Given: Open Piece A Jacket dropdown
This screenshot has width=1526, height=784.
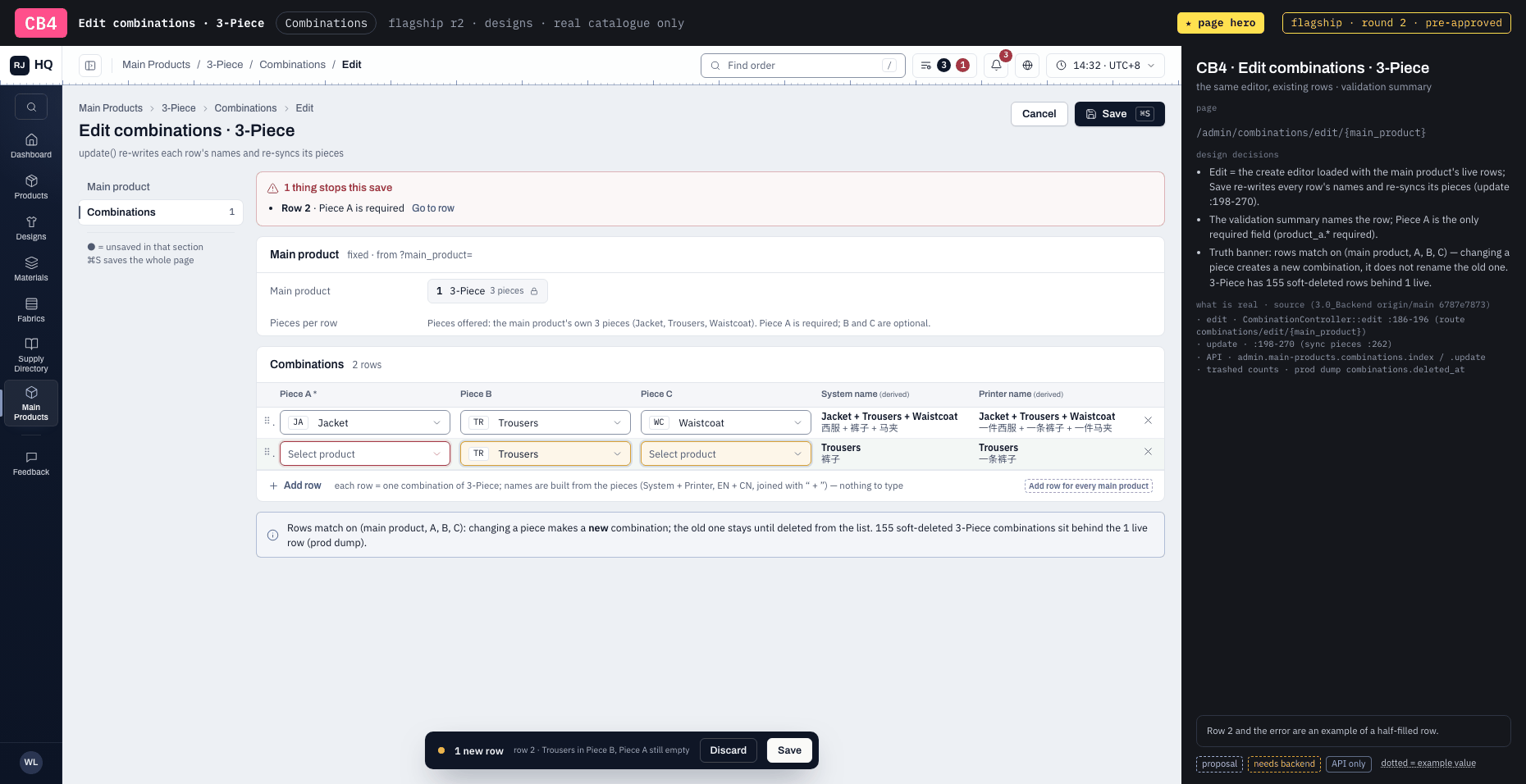Looking at the screenshot, I should (365, 422).
